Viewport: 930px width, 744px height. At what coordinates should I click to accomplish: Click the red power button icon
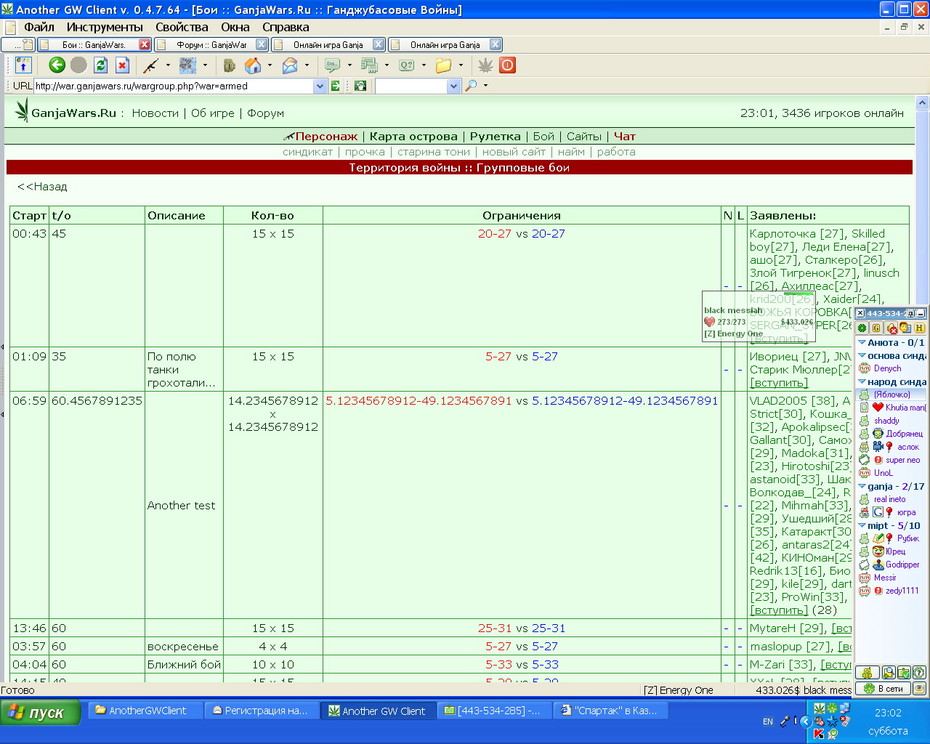[507, 65]
